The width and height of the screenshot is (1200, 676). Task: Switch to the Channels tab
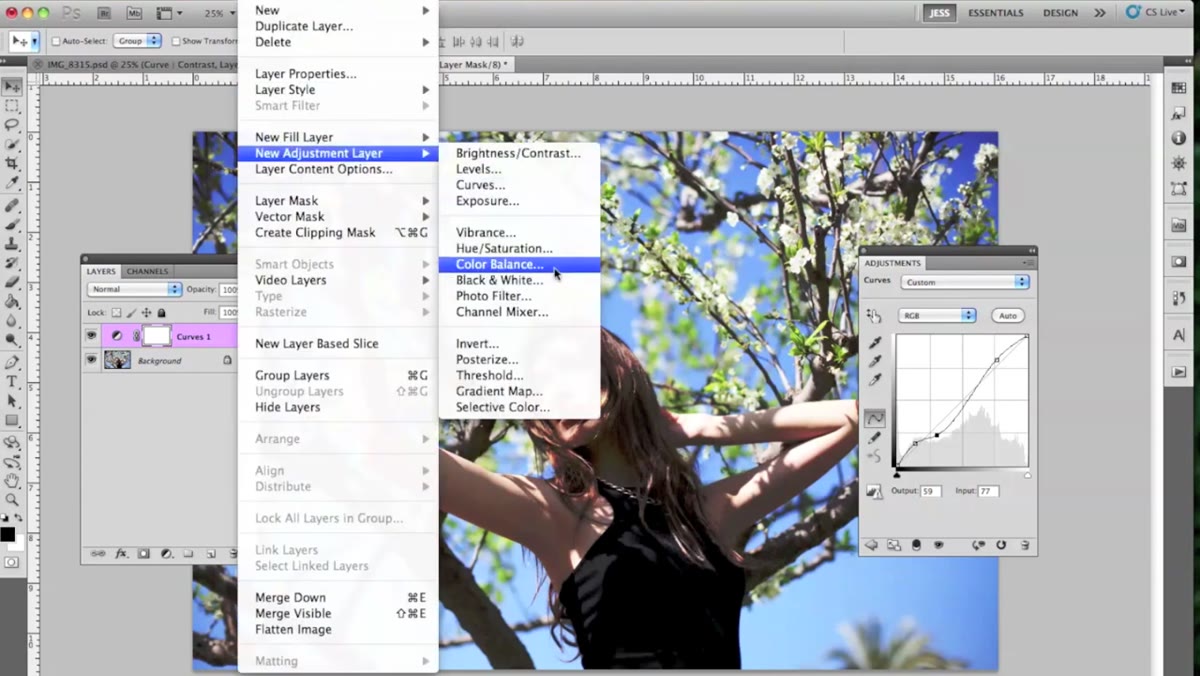click(147, 271)
